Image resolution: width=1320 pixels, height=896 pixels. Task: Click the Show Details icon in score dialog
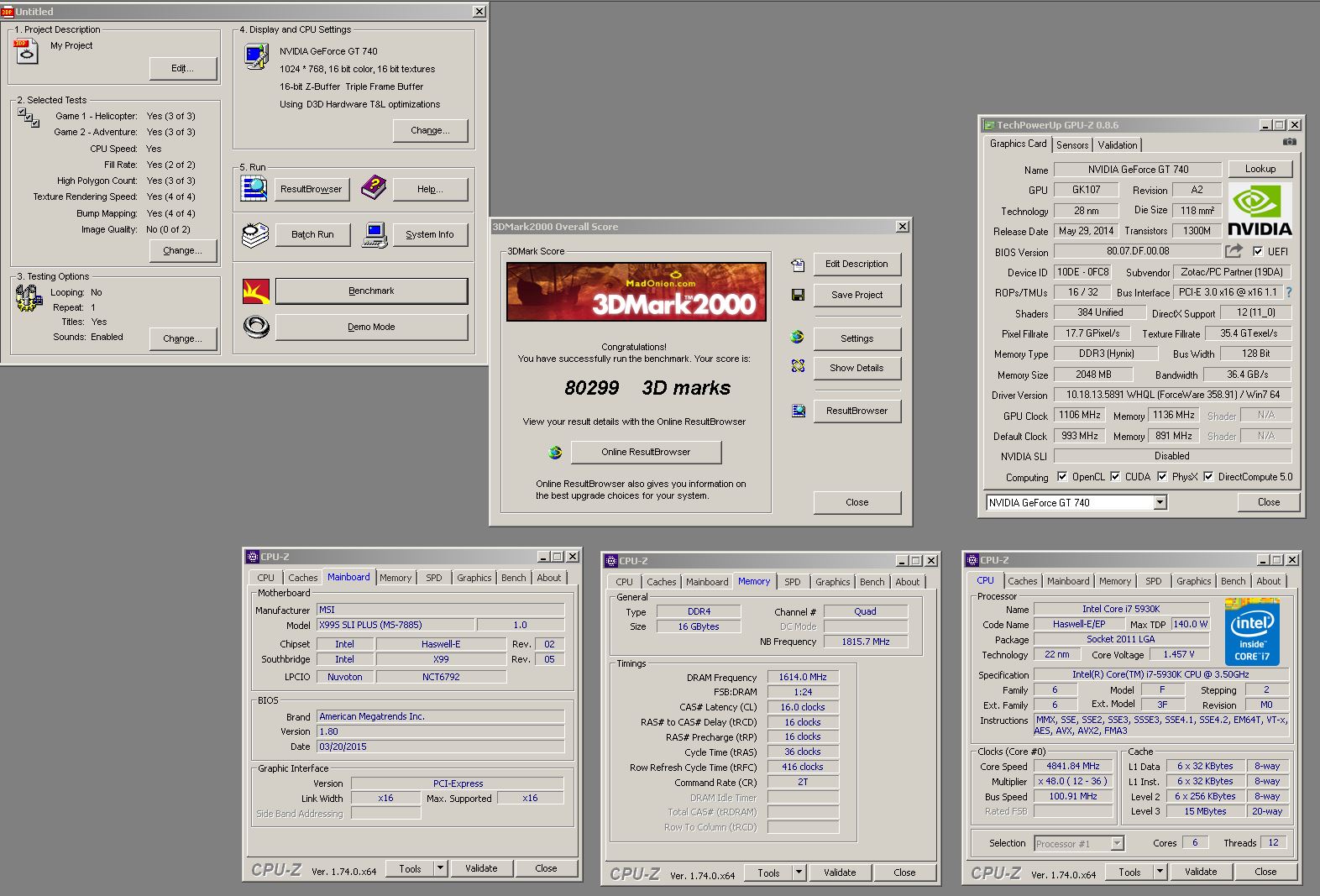coord(798,366)
